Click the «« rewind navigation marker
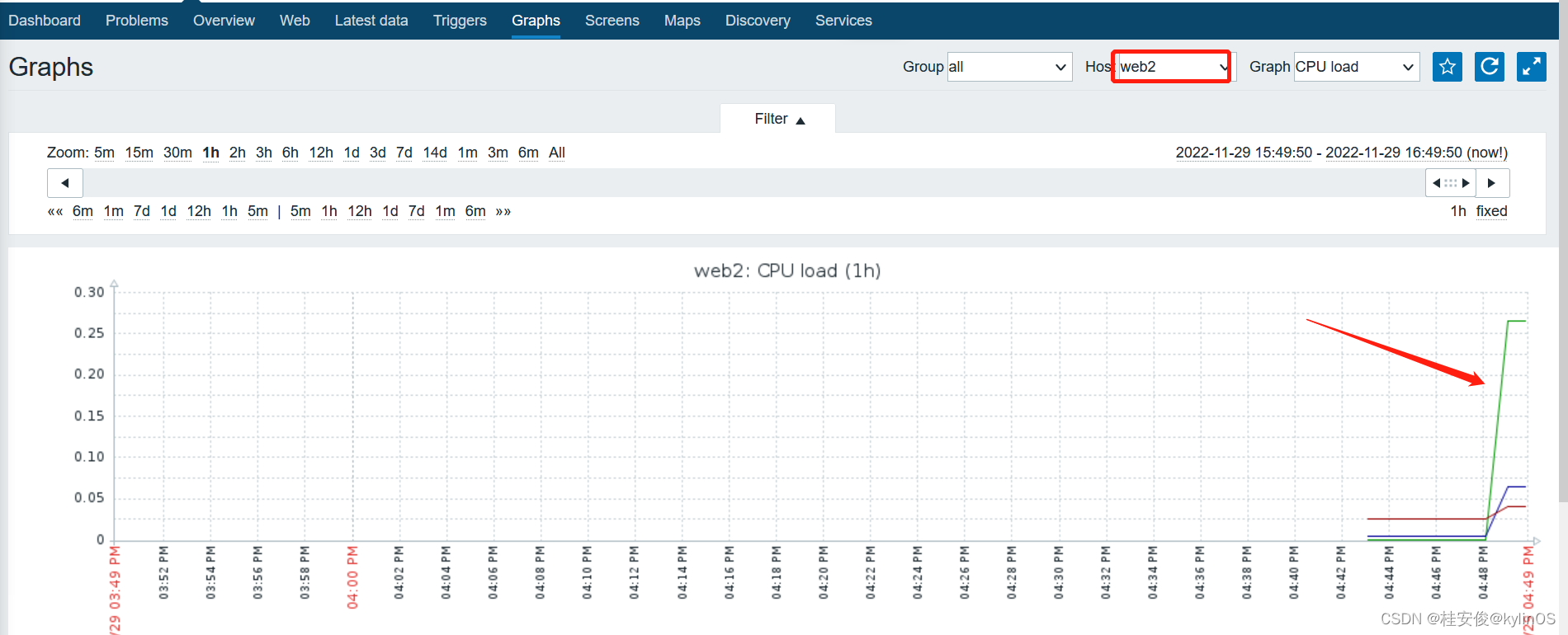Viewport: 1568px width, 635px height. (x=55, y=211)
